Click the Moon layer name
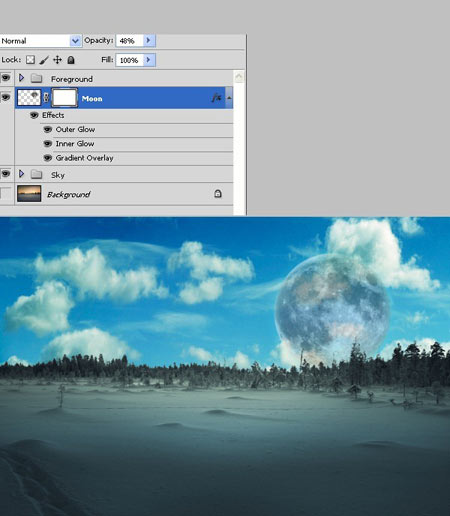Viewport: 450px width, 516px height. [x=92, y=99]
